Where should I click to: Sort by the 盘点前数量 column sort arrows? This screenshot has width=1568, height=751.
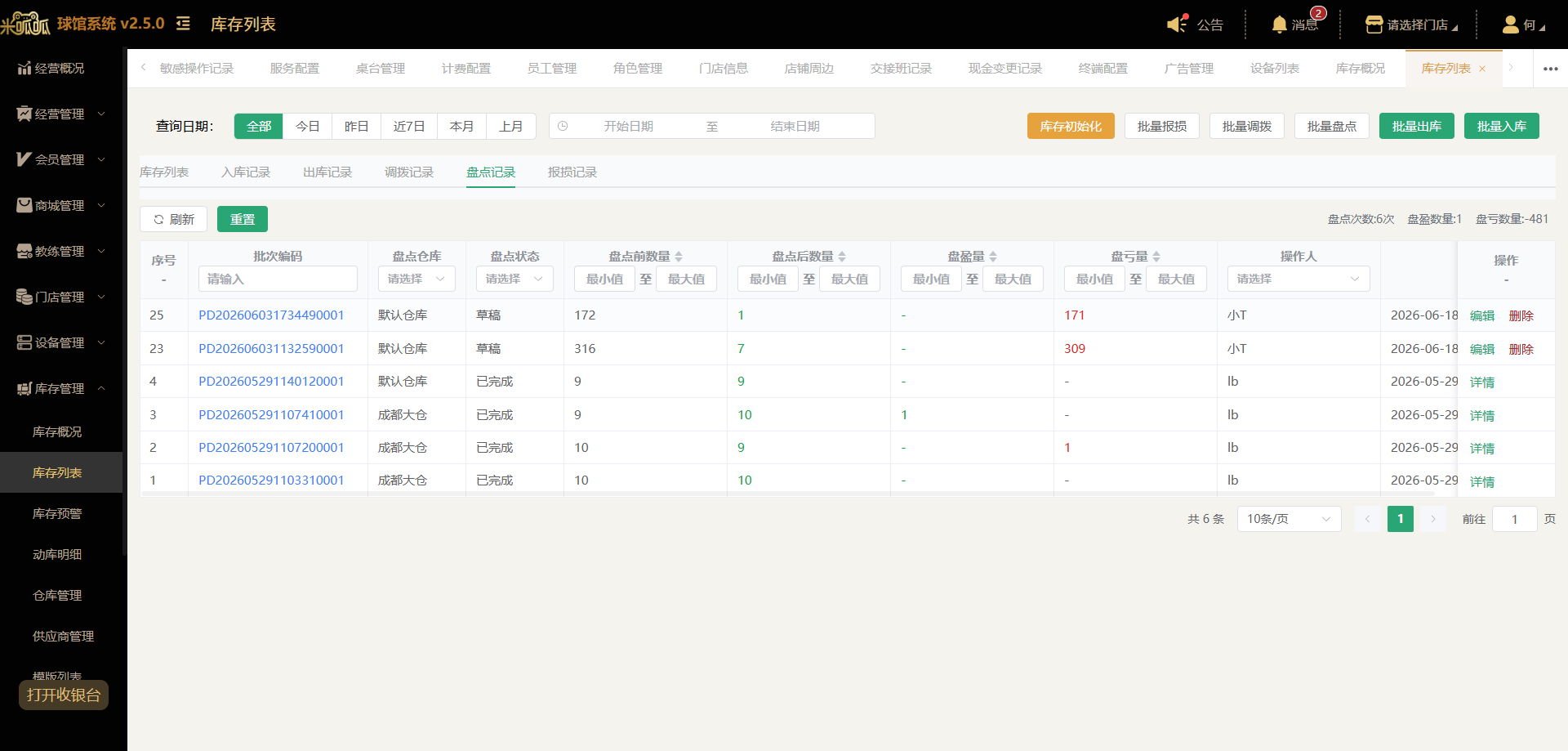(679, 257)
